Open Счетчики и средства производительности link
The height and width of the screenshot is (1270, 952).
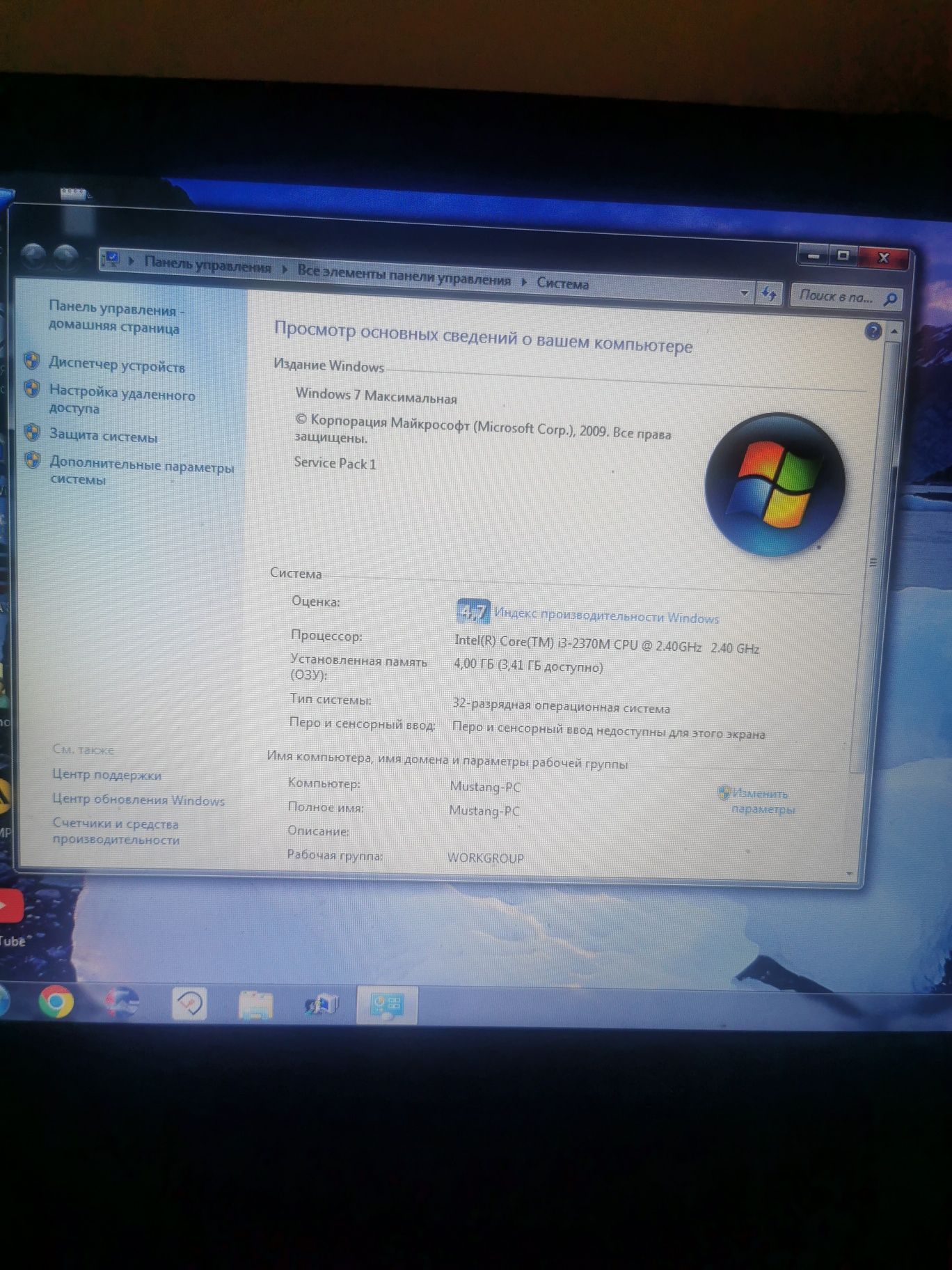(116, 831)
